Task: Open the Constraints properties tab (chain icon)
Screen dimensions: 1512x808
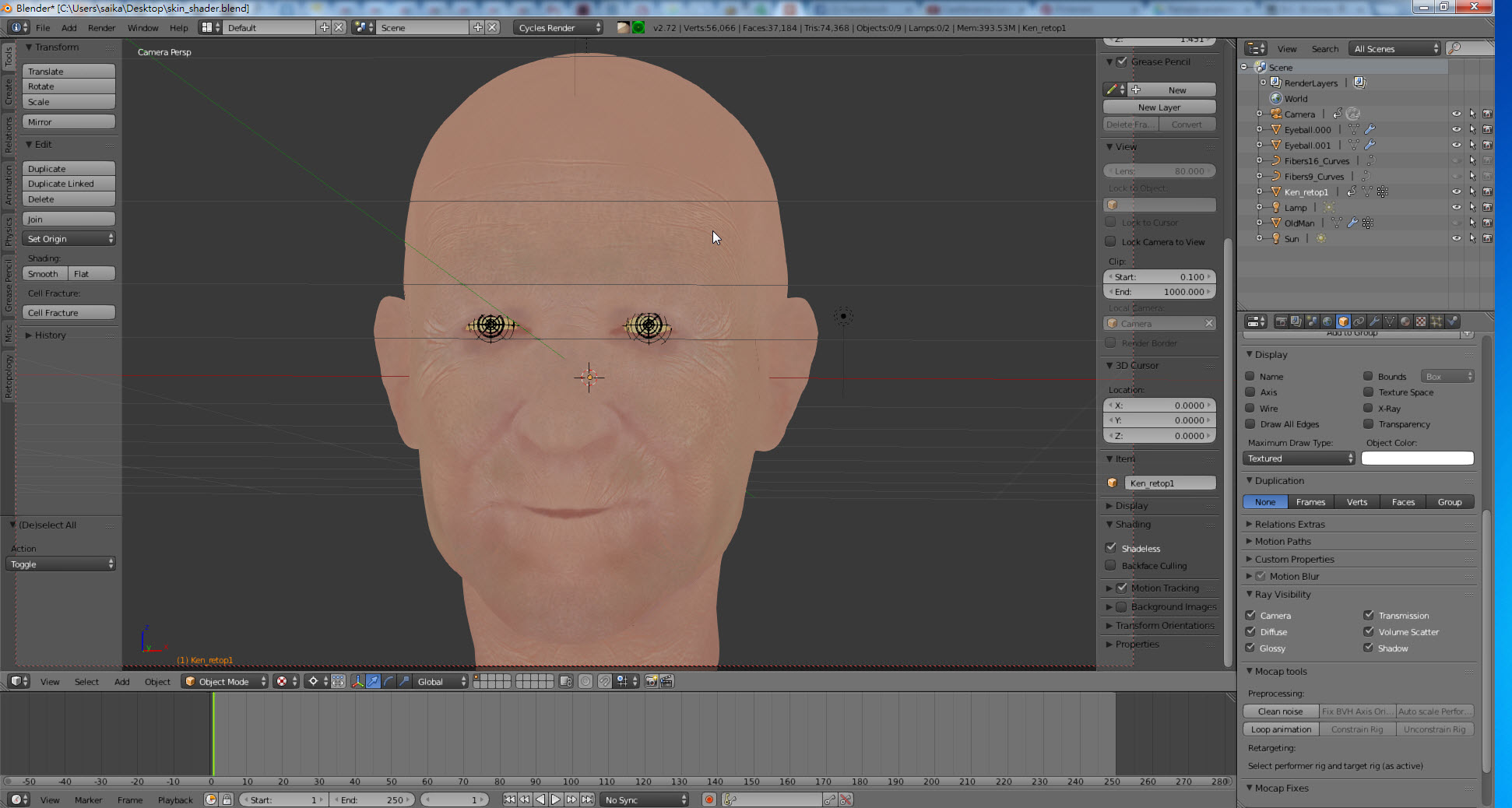Action: [1359, 321]
